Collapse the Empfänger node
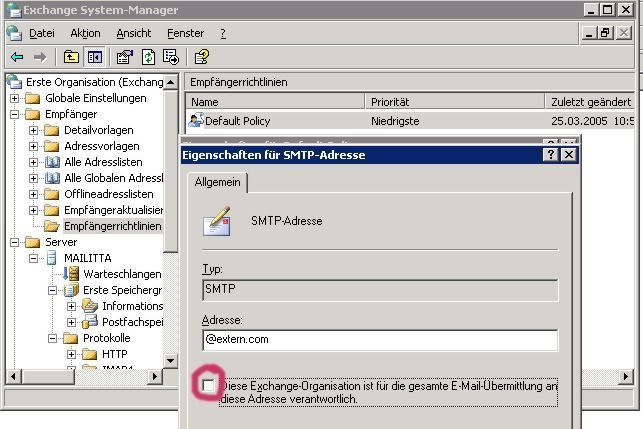 tap(14, 114)
